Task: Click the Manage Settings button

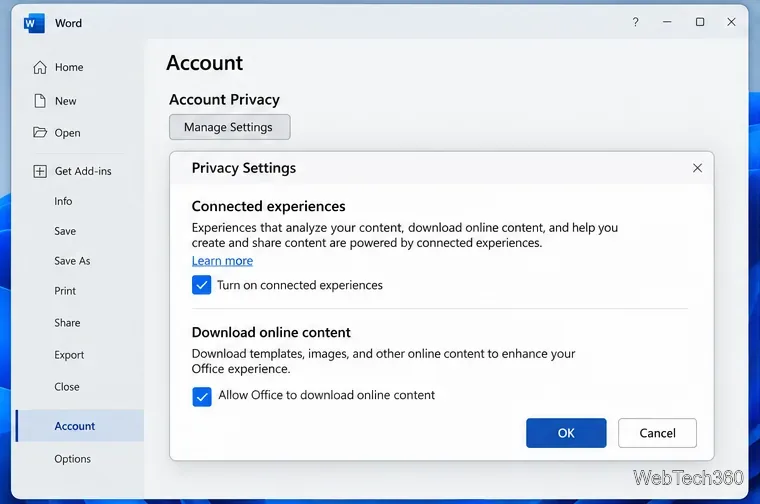Action: 230,127
